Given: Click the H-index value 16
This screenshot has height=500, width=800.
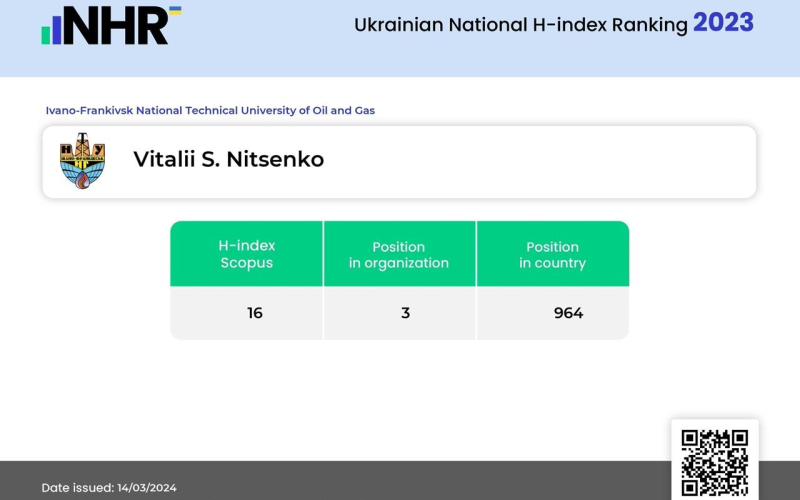Looking at the screenshot, I should point(255,313).
